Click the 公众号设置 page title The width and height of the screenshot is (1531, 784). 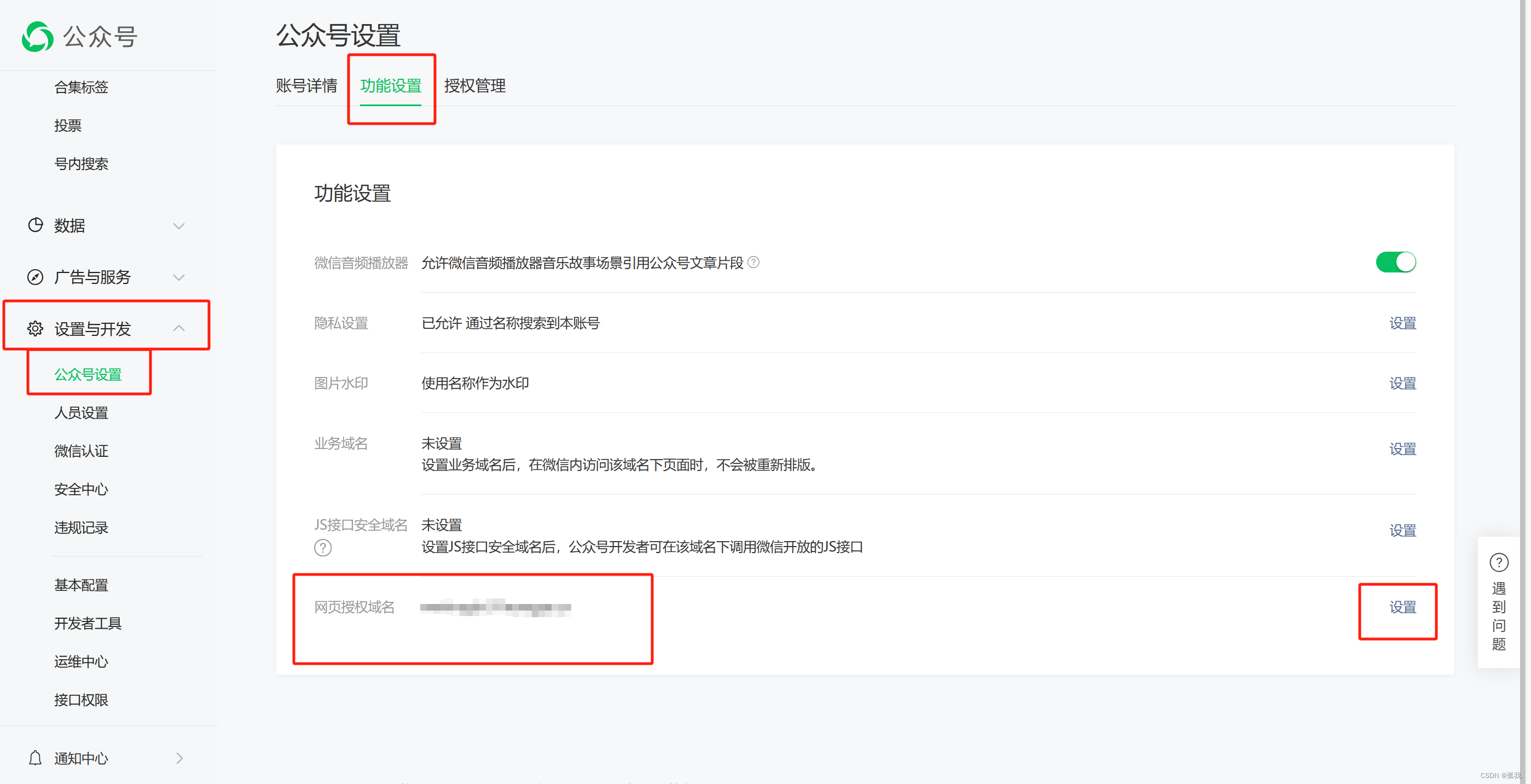click(x=338, y=36)
